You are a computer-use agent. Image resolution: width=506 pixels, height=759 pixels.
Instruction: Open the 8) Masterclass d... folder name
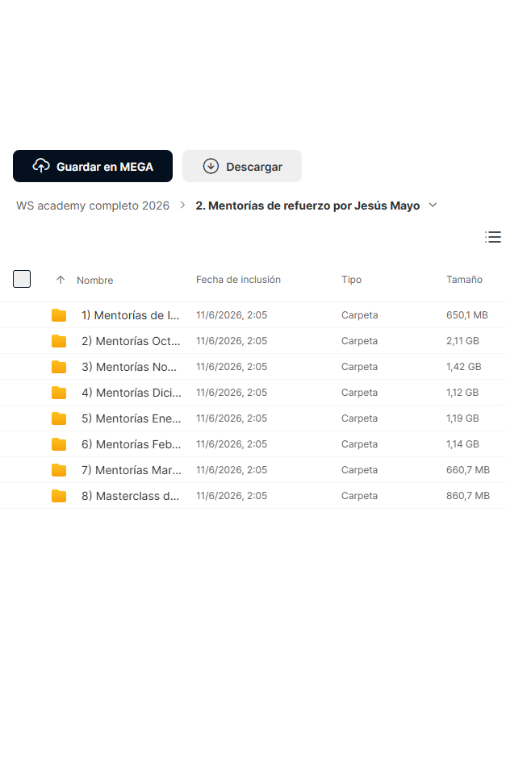tap(130, 496)
